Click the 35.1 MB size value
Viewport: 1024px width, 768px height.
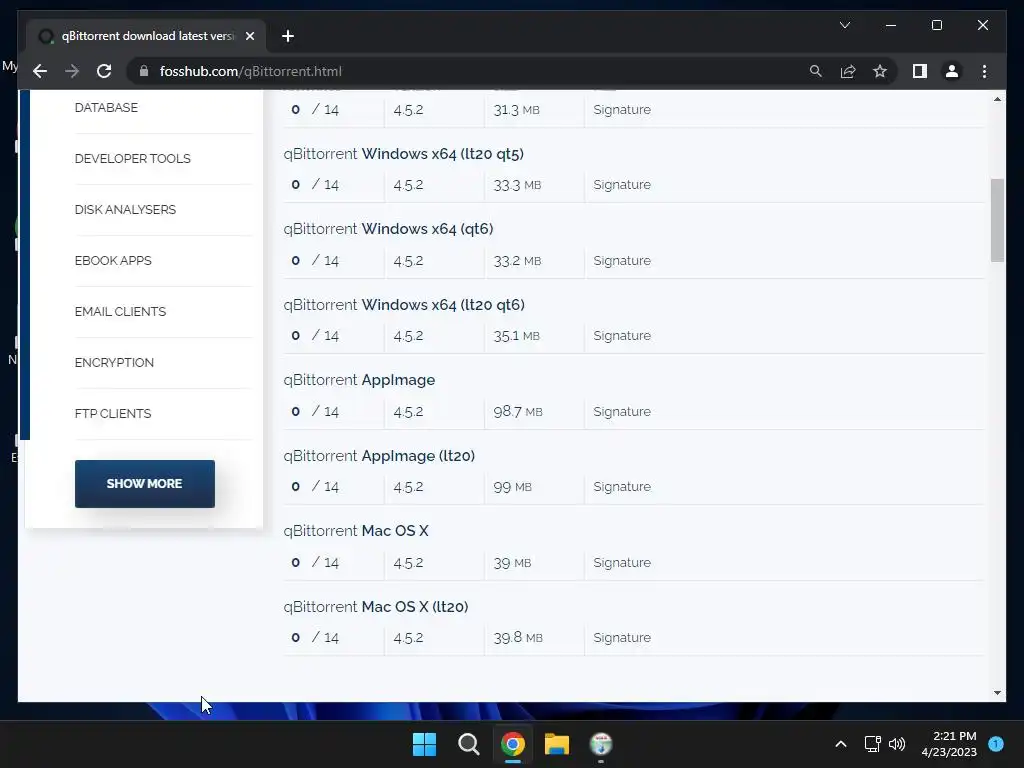coord(517,336)
